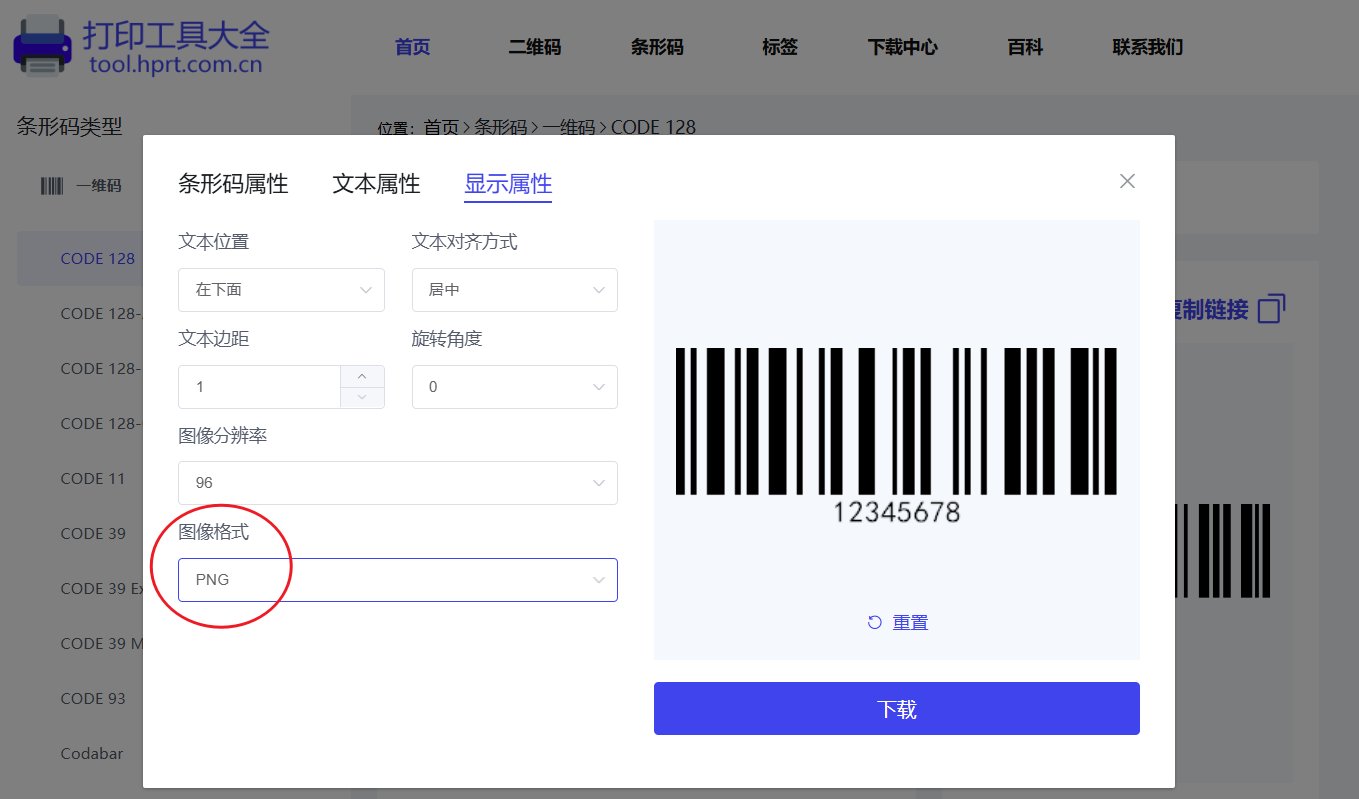
Task: Open the 图像分辨率 dropdown
Action: click(398, 483)
